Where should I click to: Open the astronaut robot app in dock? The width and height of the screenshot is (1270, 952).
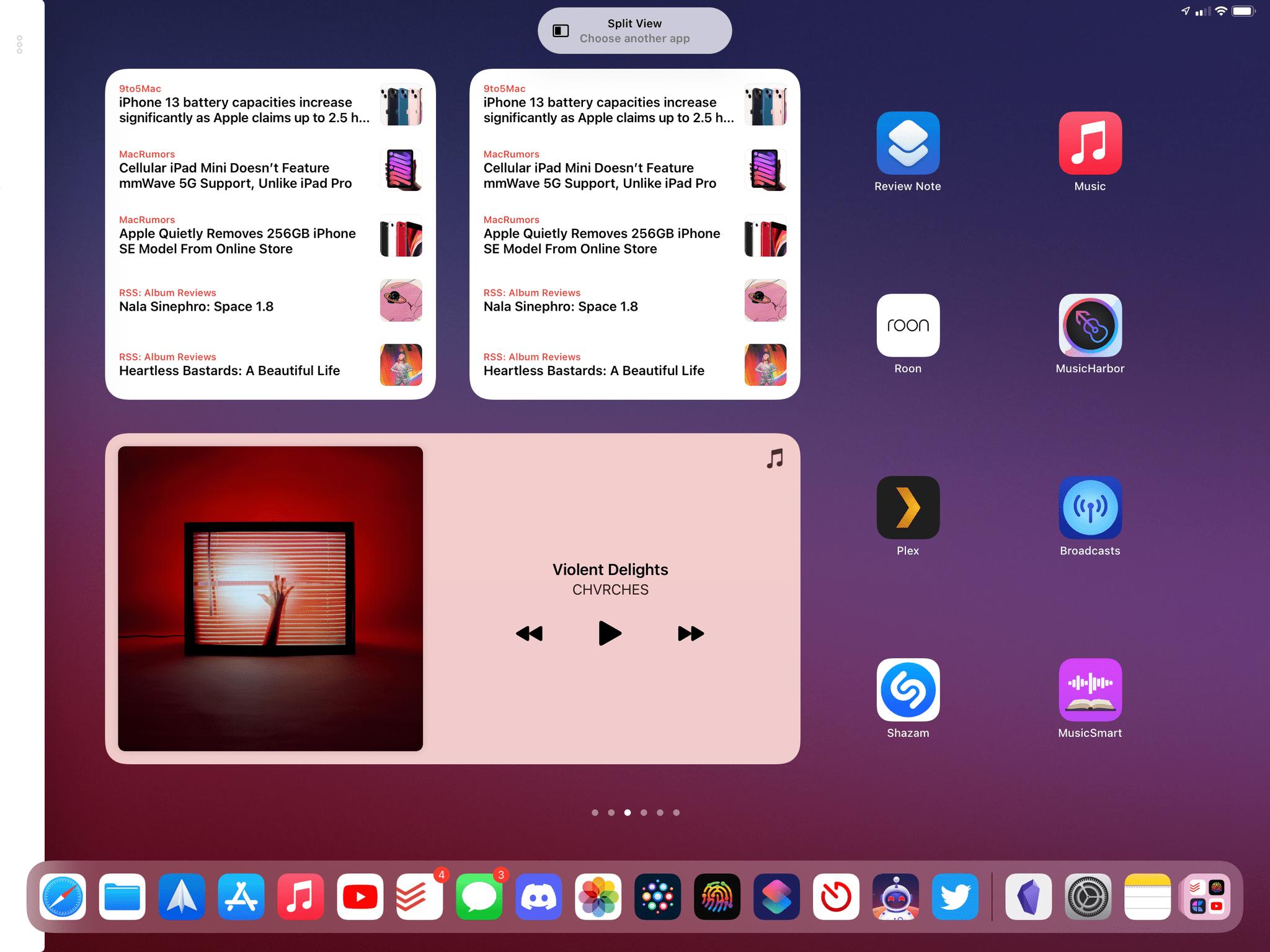pyautogui.click(x=896, y=897)
